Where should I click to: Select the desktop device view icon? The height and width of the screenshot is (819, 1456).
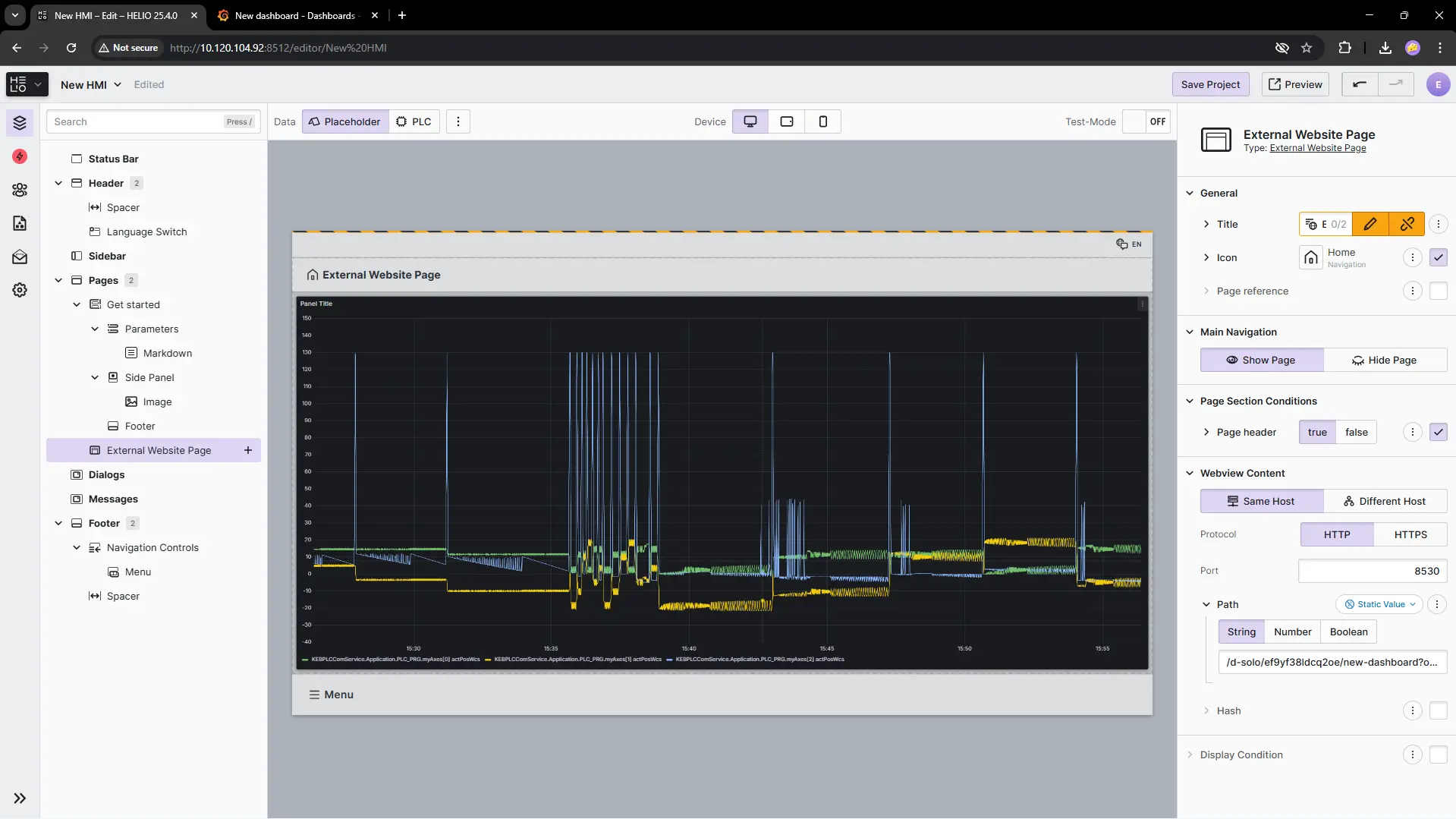pos(750,121)
